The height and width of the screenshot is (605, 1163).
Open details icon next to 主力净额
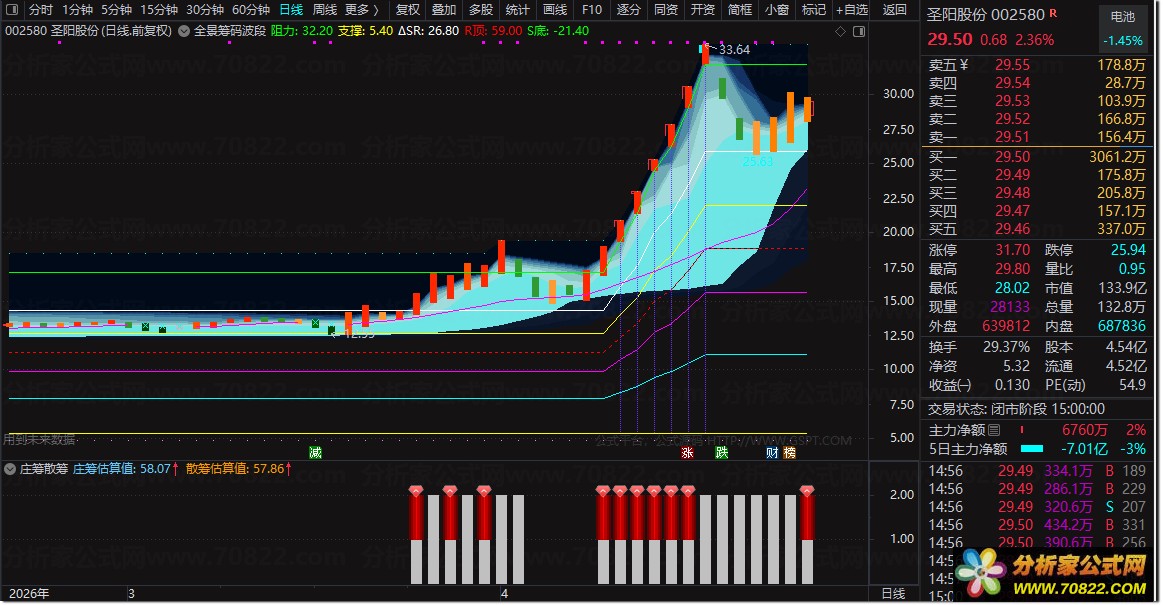tap(994, 430)
